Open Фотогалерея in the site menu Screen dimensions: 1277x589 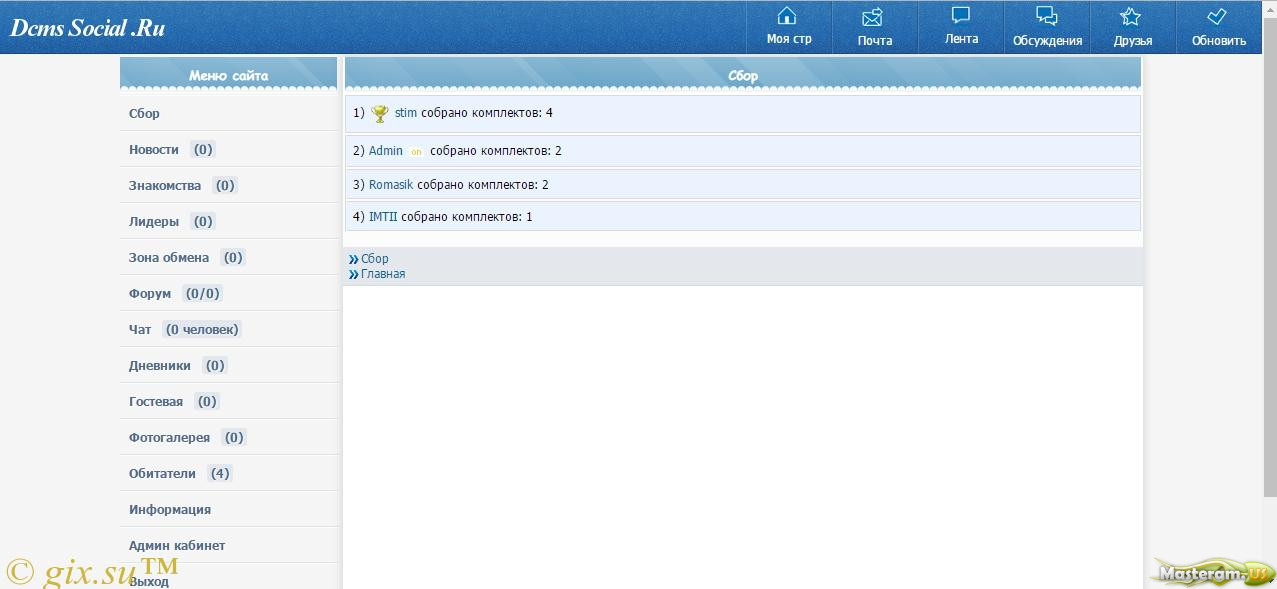pyautogui.click(x=170, y=438)
